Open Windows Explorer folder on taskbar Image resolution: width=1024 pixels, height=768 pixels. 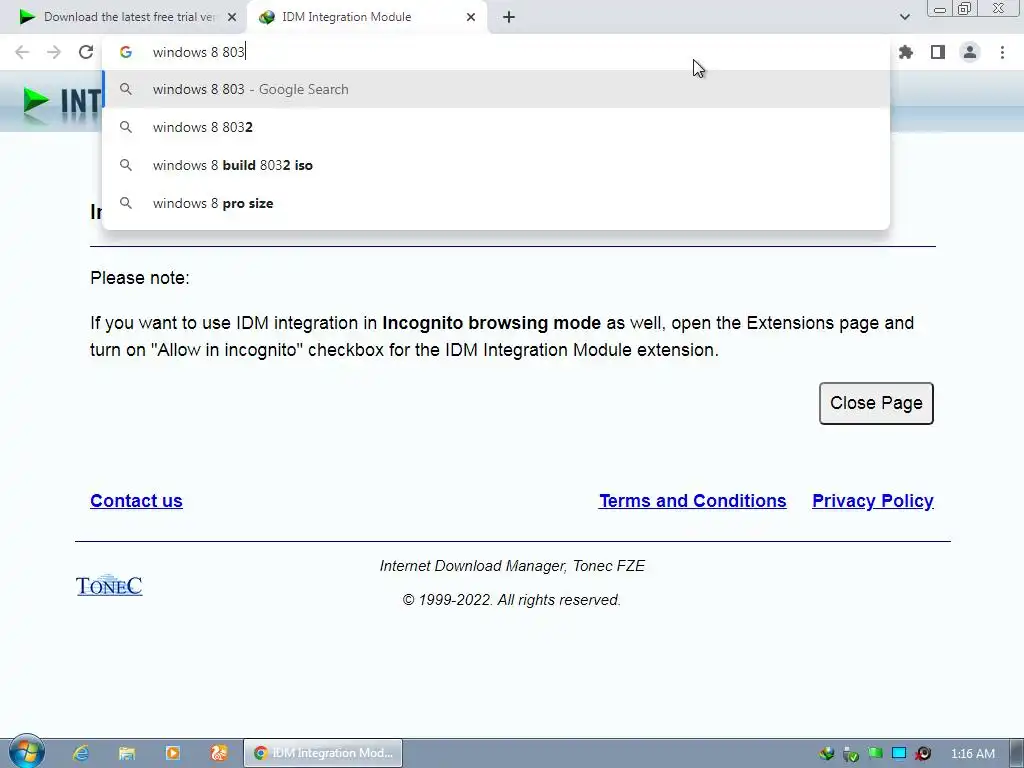(x=127, y=753)
